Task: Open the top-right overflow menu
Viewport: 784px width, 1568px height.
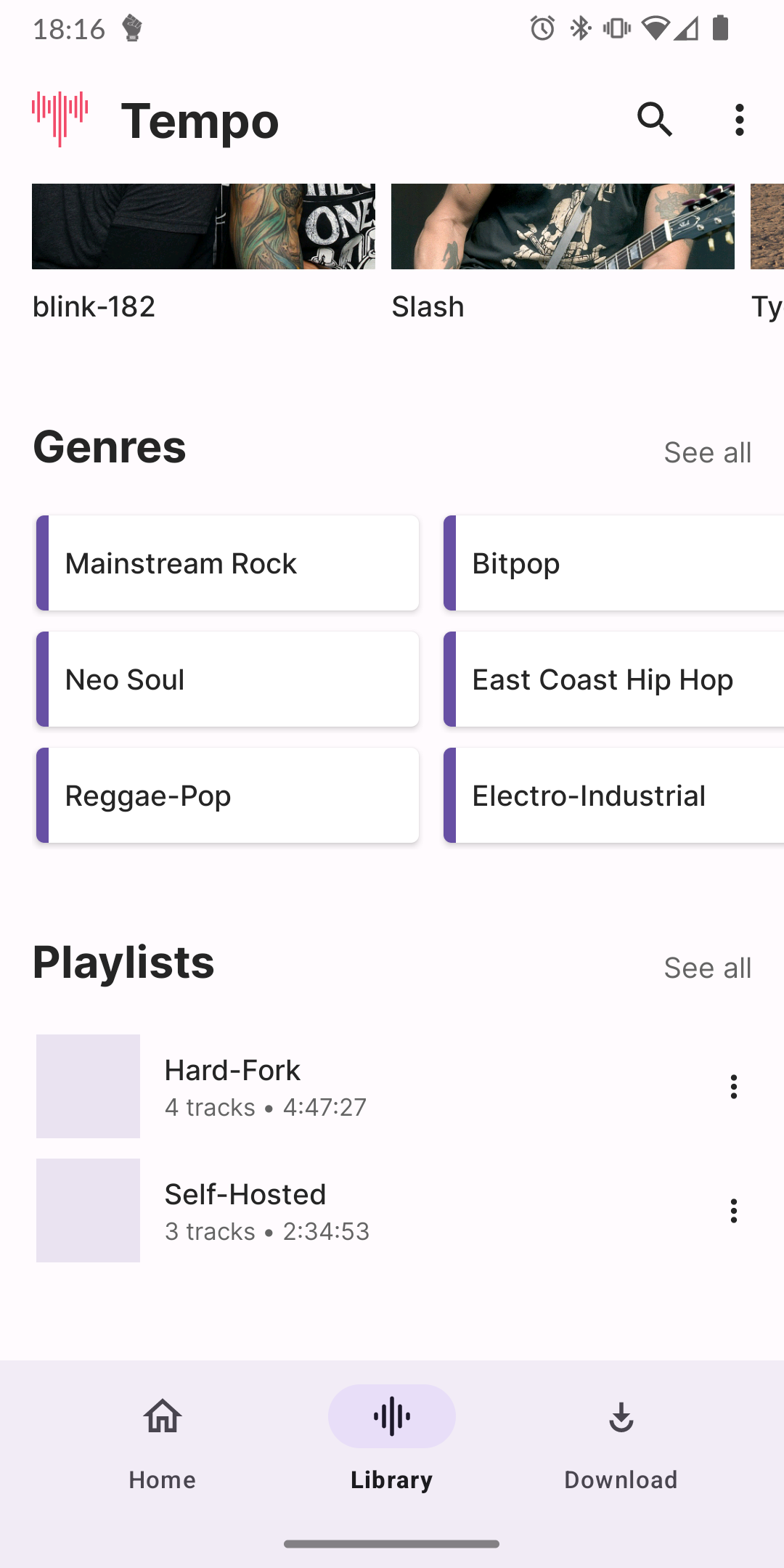Action: 739,120
